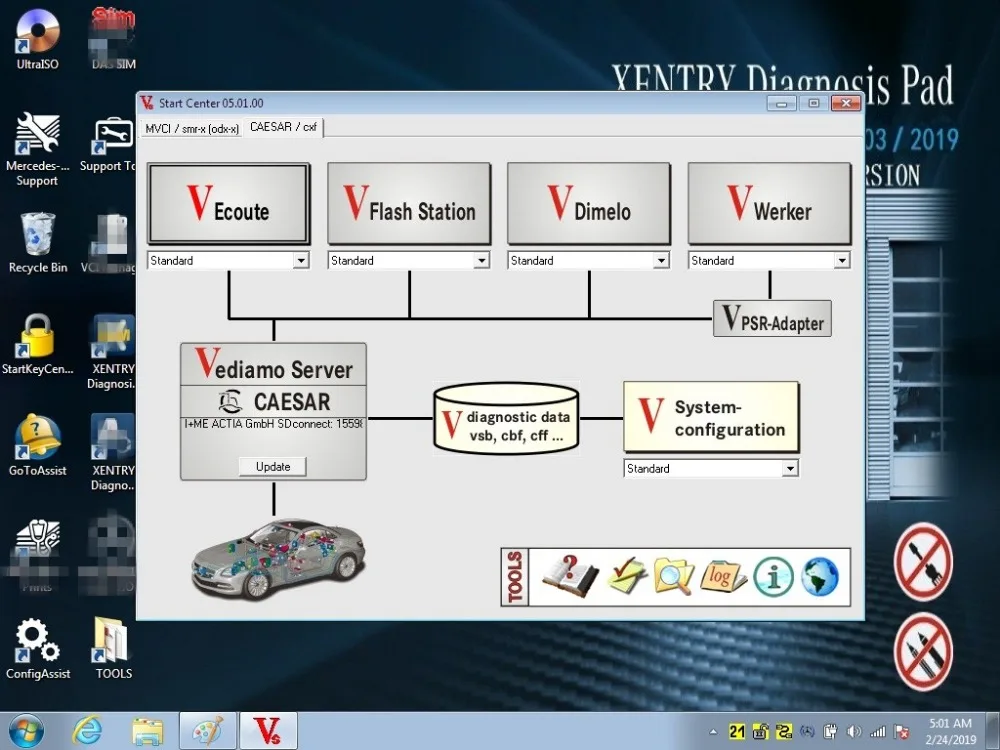The height and width of the screenshot is (750, 1000).
Task: Select the CAESAR / cxf tab
Action: [x=283, y=127]
